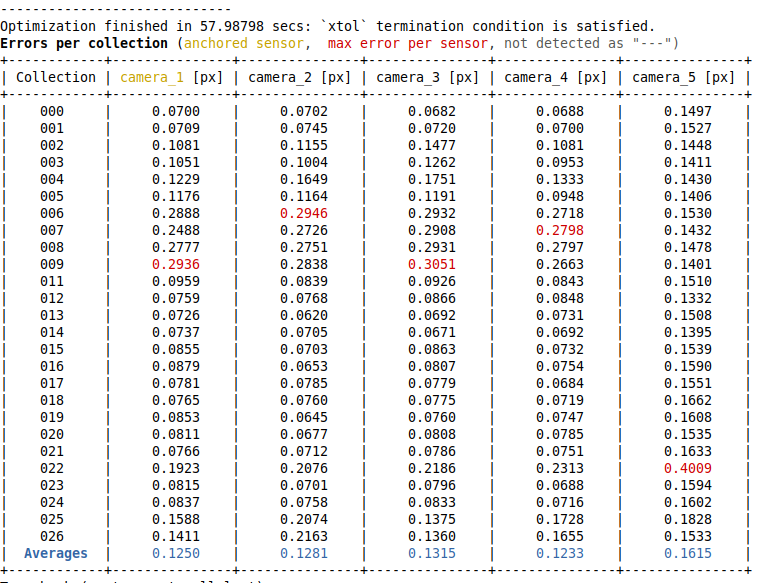Click the camera_2 [px] column header

pos(299,77)
